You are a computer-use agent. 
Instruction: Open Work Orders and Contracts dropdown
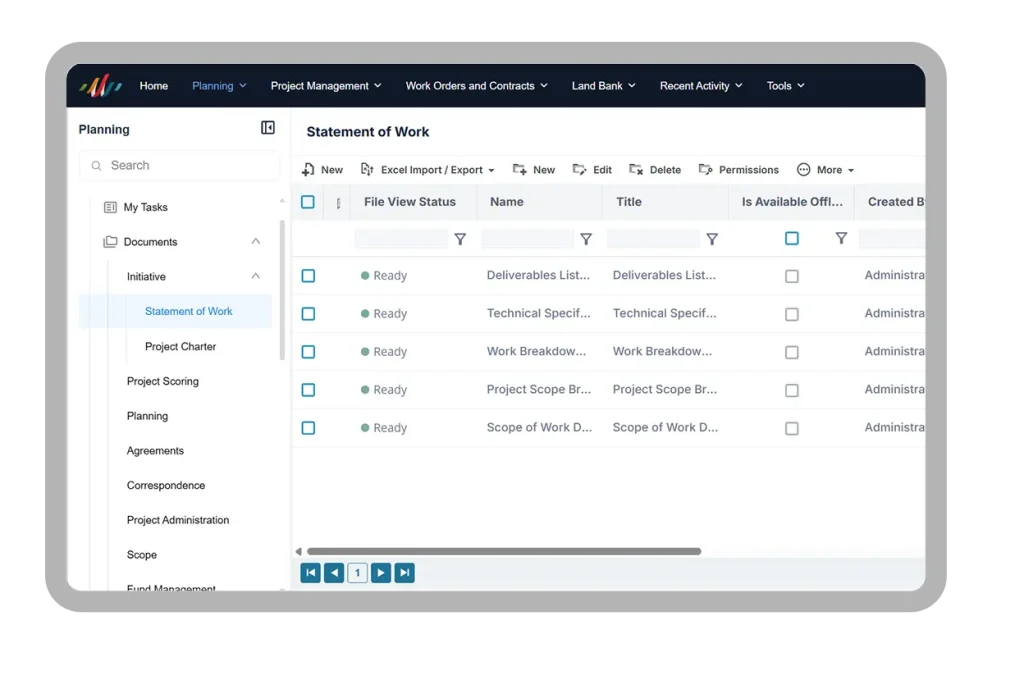pos(477,86)
